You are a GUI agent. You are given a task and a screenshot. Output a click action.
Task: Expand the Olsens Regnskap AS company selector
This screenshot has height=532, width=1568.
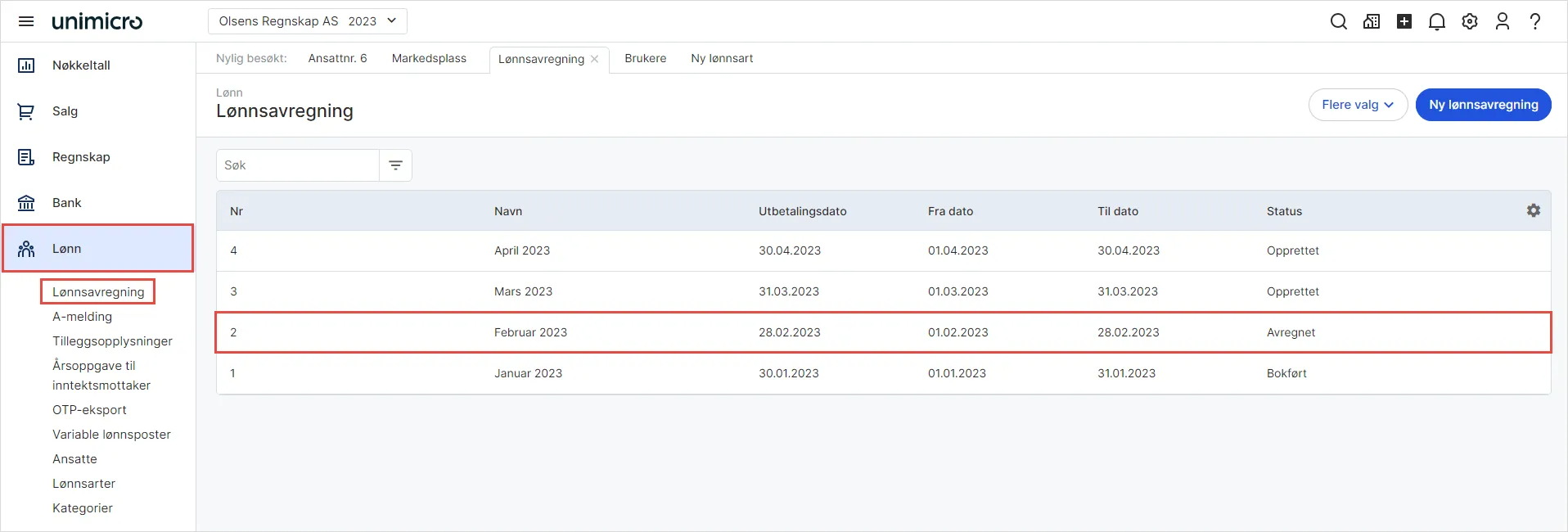[308, 21]
